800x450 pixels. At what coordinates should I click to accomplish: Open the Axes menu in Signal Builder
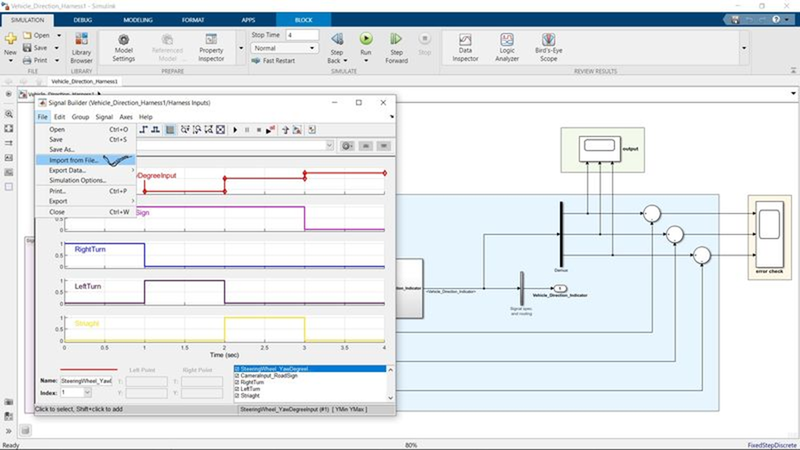pyautogui.click(x=126, y=117)
